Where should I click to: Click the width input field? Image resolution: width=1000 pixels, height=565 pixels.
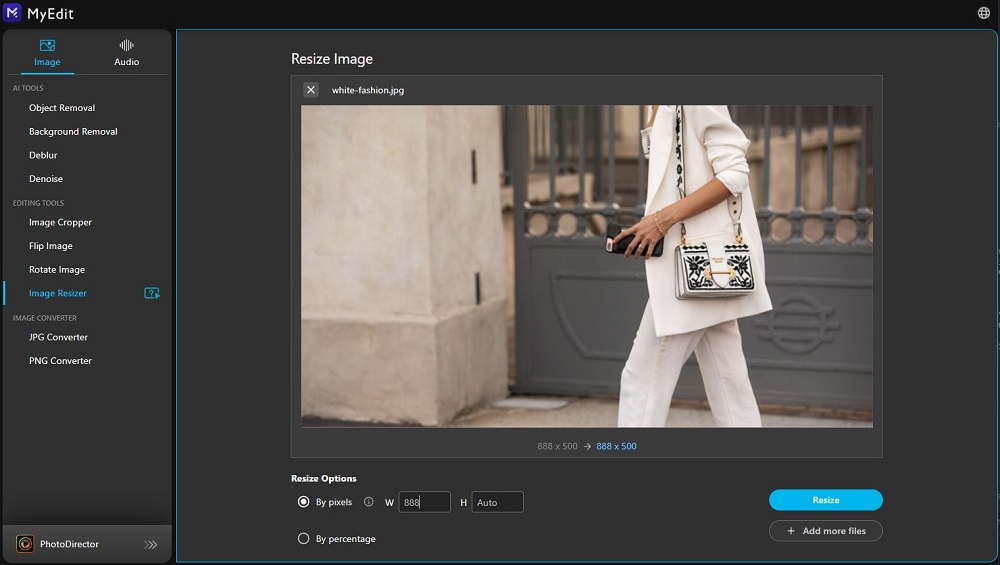424,502
